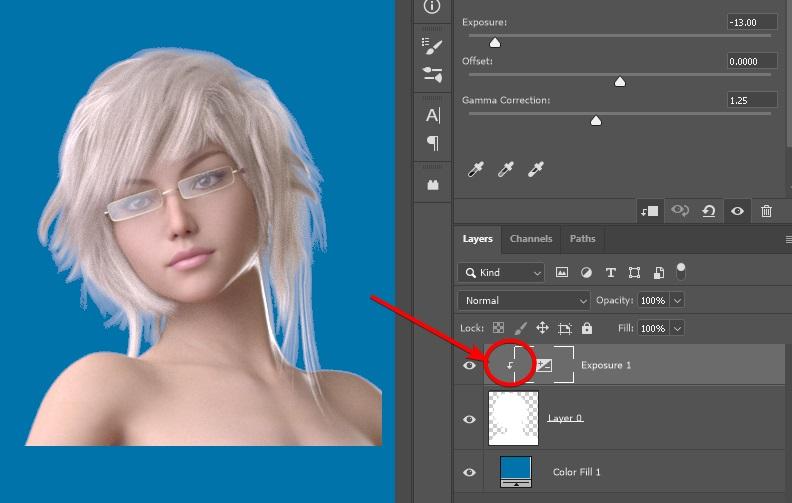Open the Info panel icon
This screenshot has height=503, width=792.
coord(432,7)
